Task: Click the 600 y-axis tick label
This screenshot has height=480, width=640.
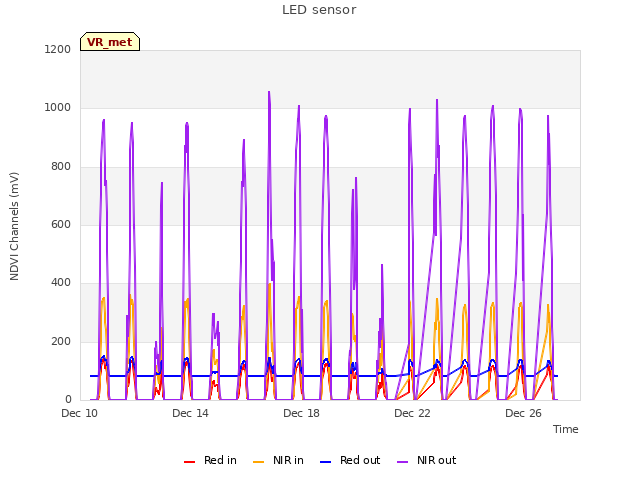Action: click(x=61, y=224)
